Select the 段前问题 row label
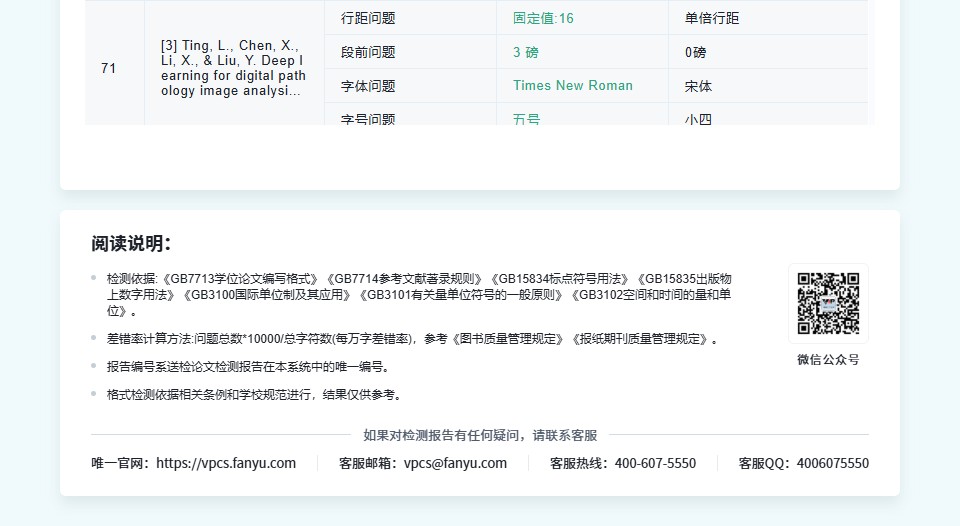Viewport: 960px width, 526px height. (x=368, y=52)
